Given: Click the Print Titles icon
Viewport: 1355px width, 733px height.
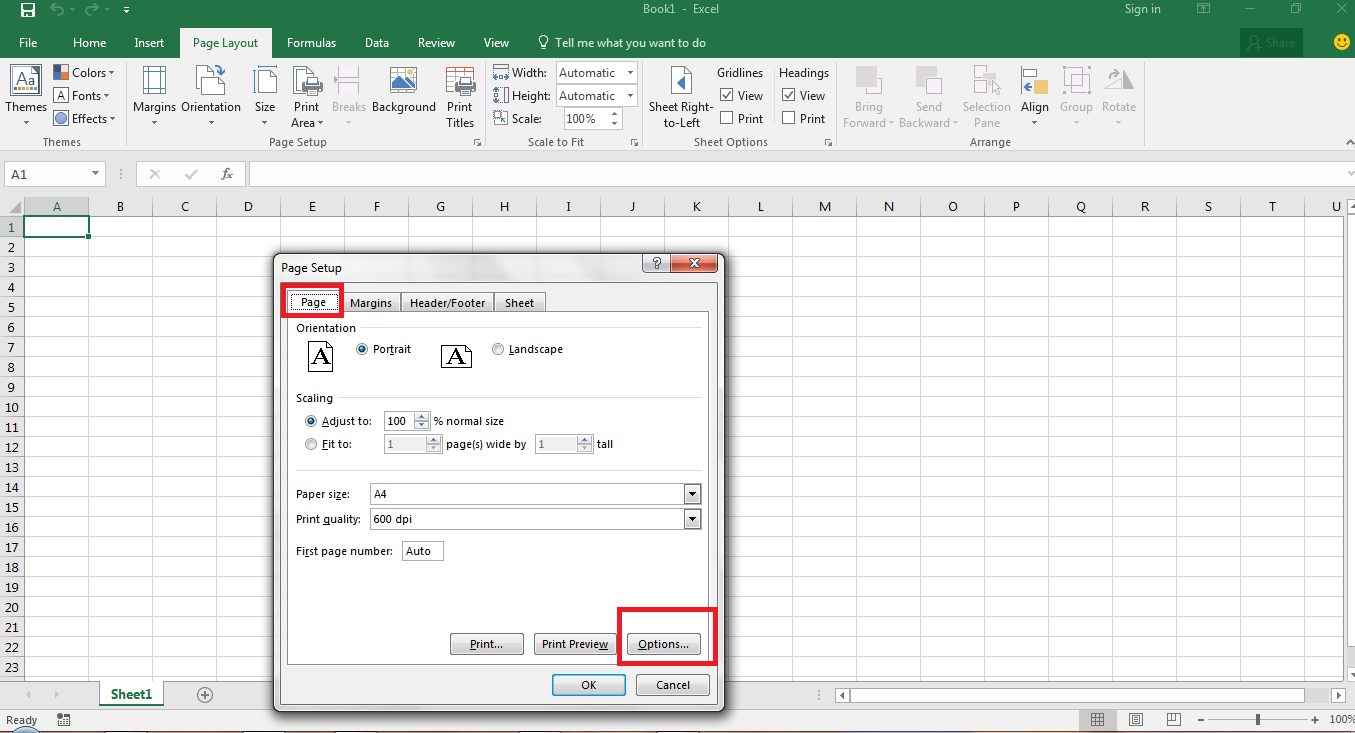Looking at the screenshot, I should pyautogui.click(x=459, y=95).
